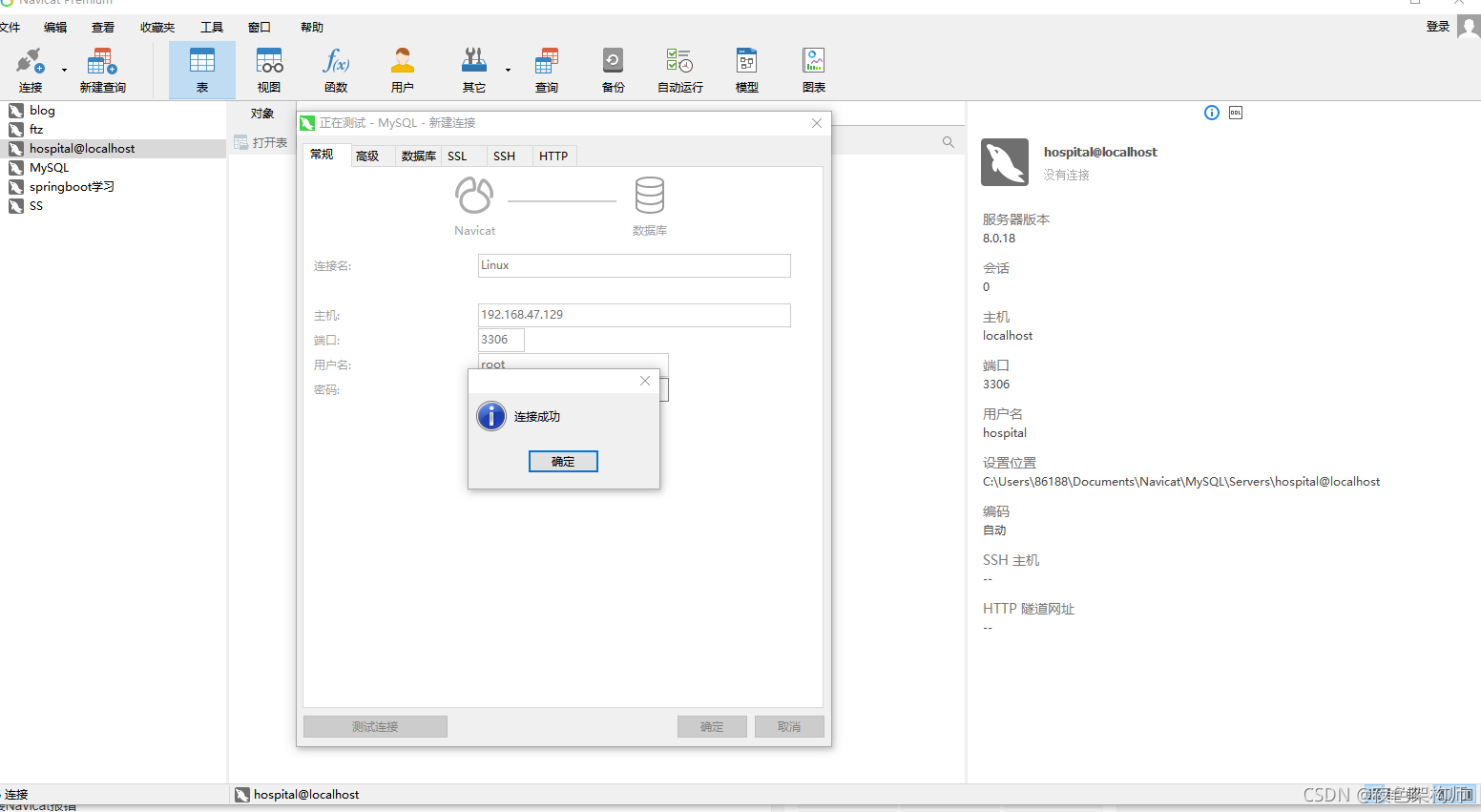This screenshot has width=1481, height=812.
Task: Click the search magnifier icon
Action: [949, 142]
